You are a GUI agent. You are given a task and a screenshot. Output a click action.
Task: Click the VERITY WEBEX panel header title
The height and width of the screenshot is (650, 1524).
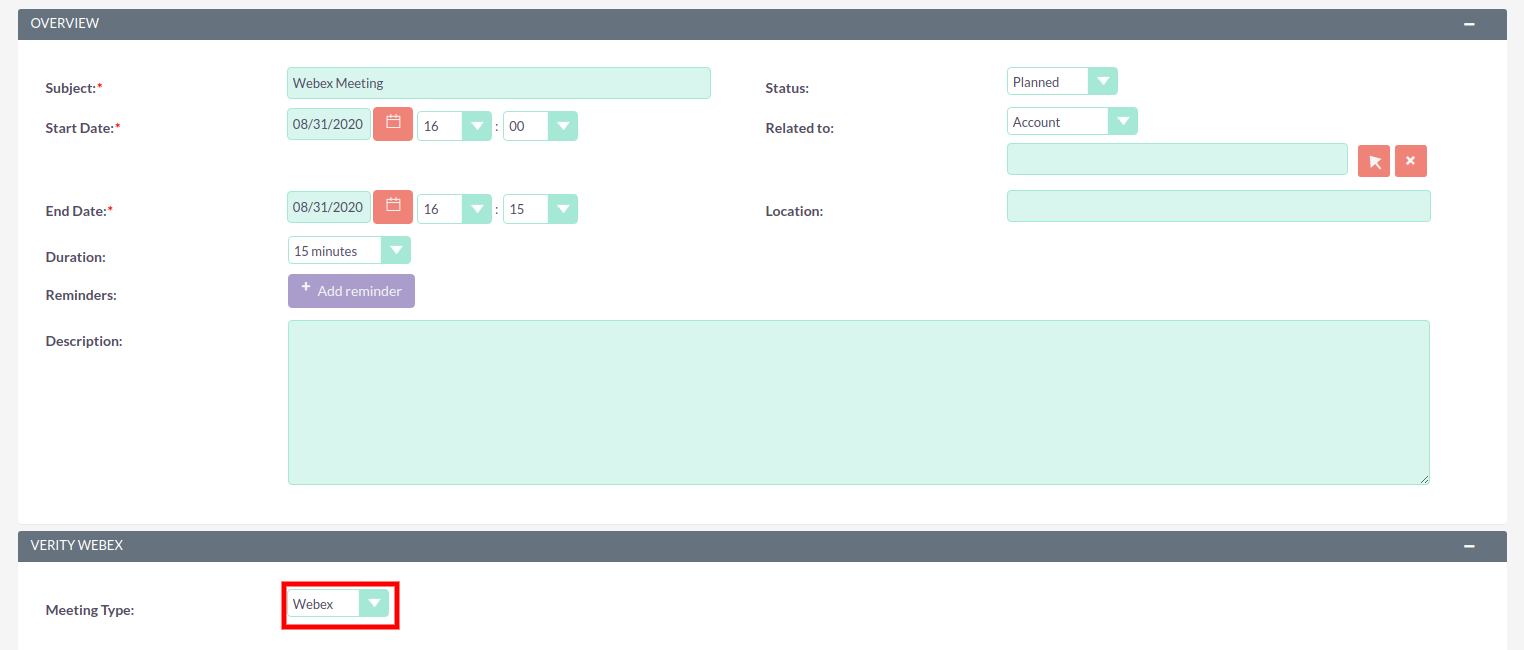77,545
